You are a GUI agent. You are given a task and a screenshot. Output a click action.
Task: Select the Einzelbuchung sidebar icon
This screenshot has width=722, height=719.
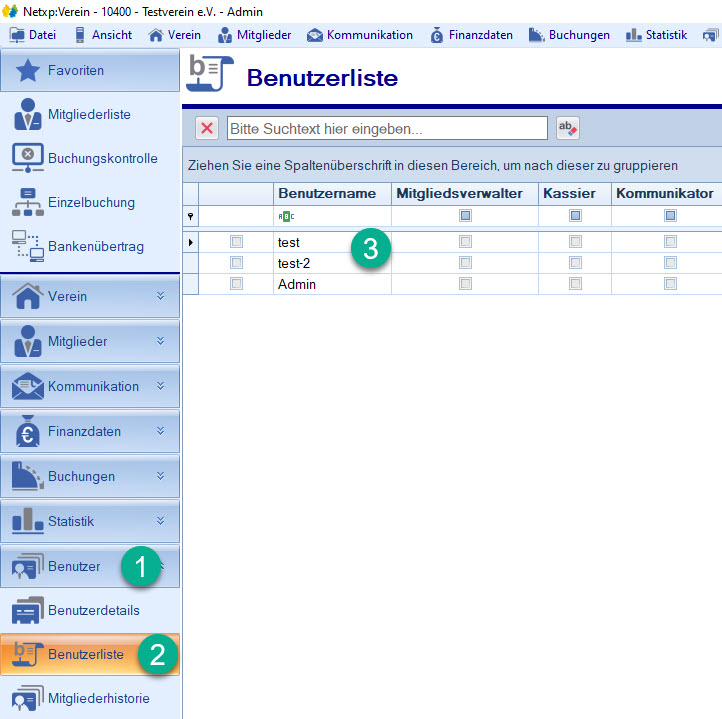28,202
